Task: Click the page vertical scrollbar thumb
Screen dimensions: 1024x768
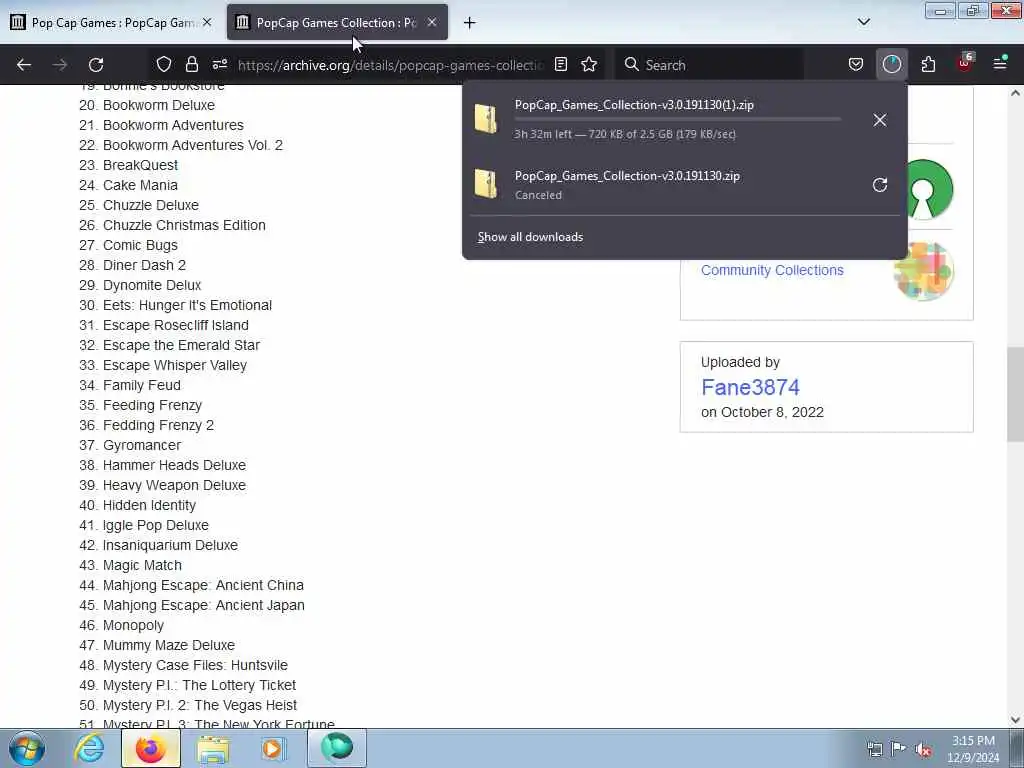Action: coord(1015,395)
